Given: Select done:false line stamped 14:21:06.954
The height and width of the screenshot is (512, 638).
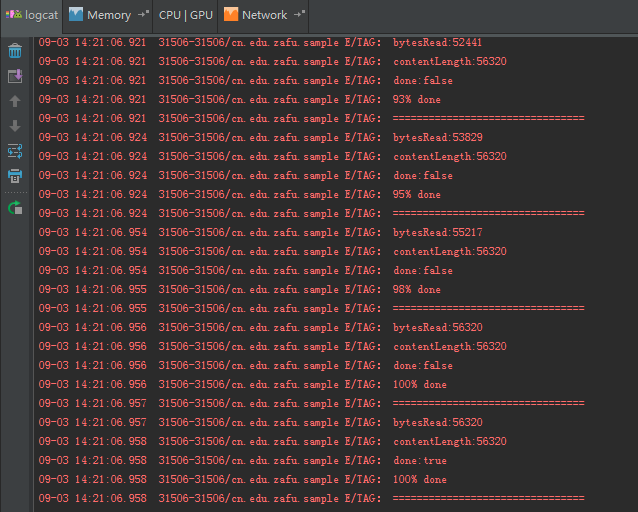Looking at the screenshot, I should coord(246,270).
